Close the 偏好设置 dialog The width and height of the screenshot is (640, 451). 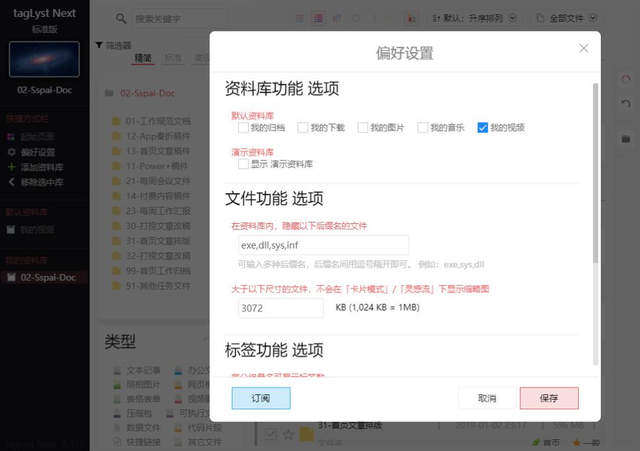(584, 48)
